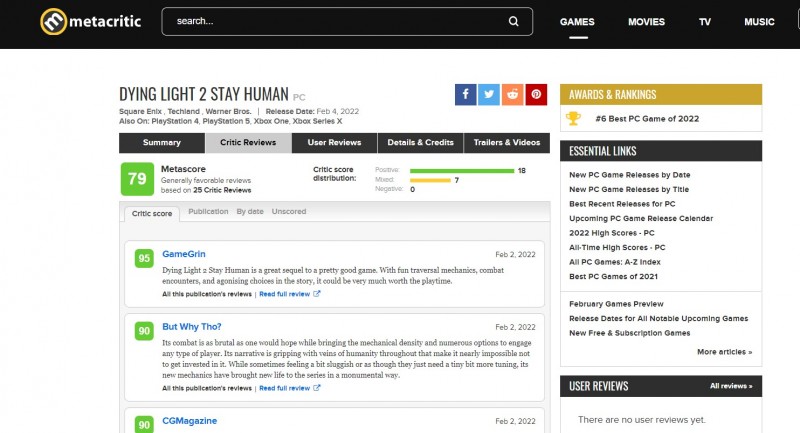Share on Twitter icon
Image resolution: width=800 pixels, height=433 pixels.
click(489, 94)
